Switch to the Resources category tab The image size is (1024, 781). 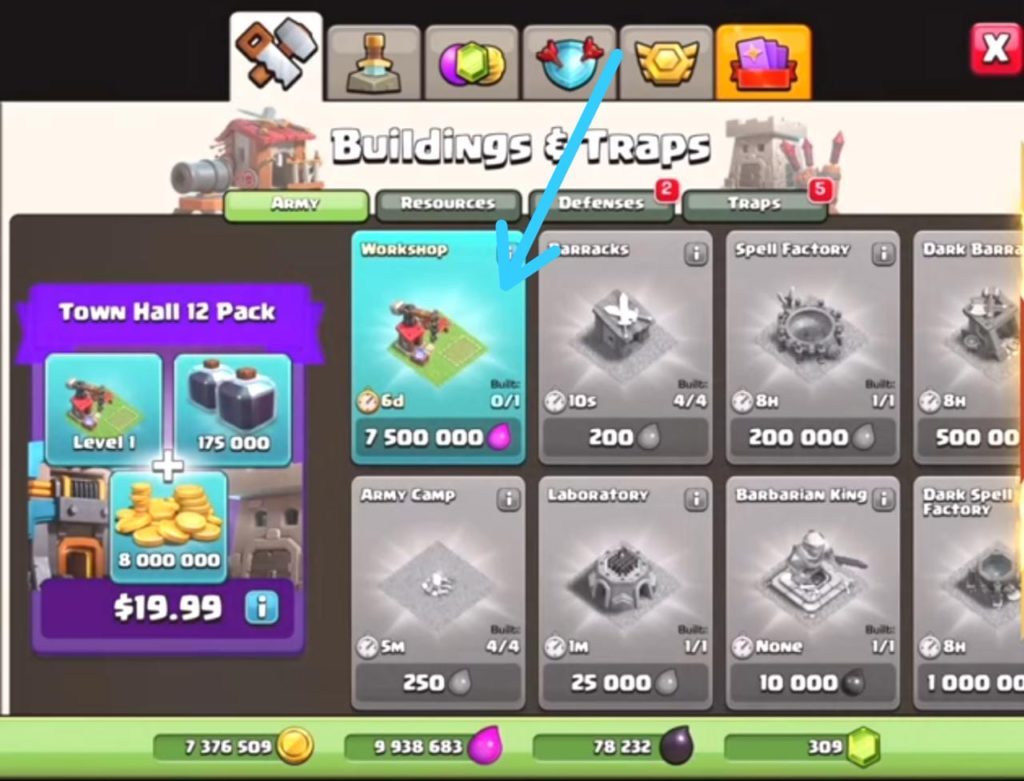(x=449, y=204)
